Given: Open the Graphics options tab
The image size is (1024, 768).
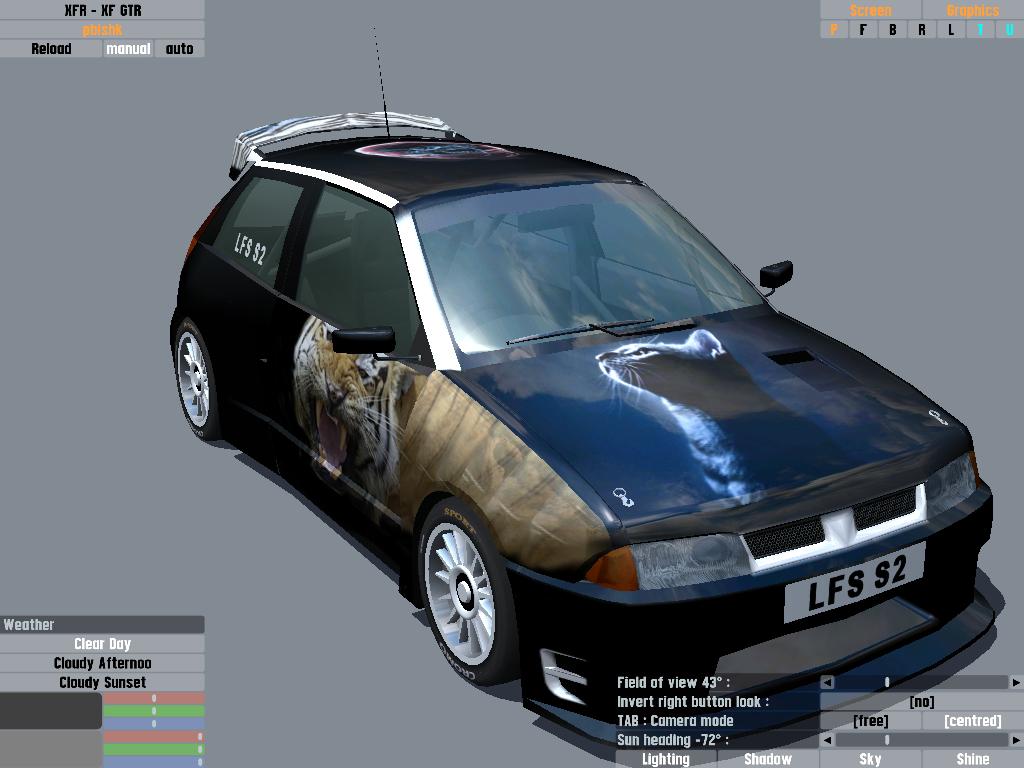Looking at the screenshot, I should (x=973, y=10).
